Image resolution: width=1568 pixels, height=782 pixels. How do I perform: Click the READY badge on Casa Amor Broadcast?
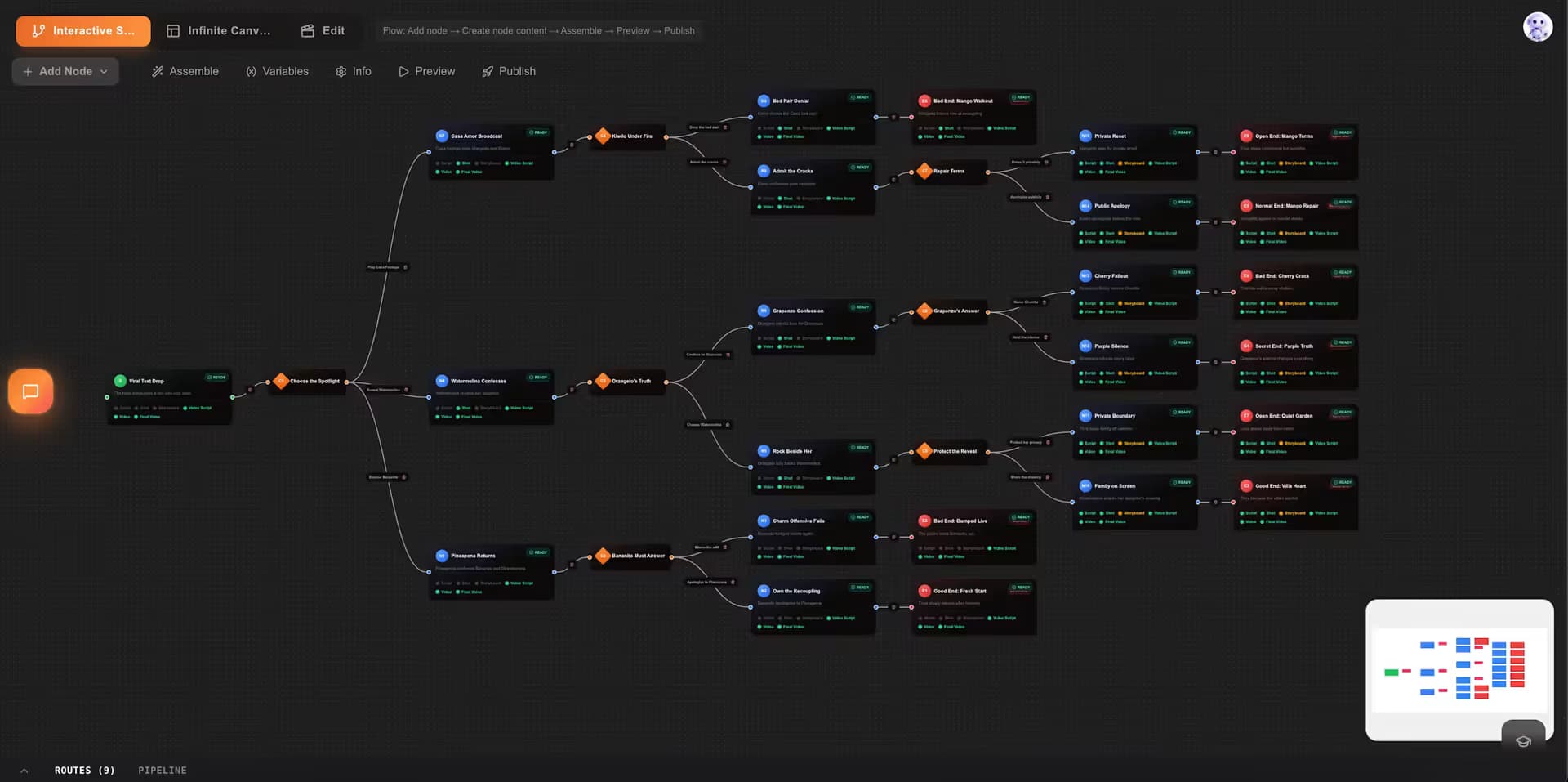[x=538, y=132]
